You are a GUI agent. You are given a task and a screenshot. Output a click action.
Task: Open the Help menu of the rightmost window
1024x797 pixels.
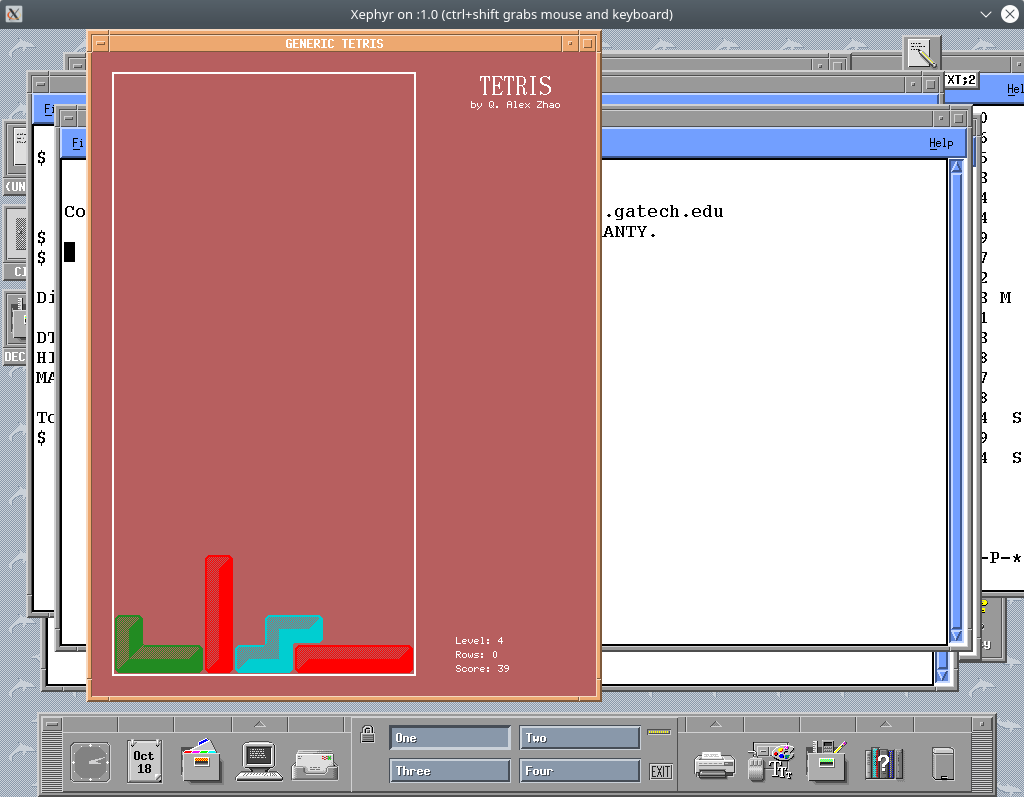click(1015, 89)
